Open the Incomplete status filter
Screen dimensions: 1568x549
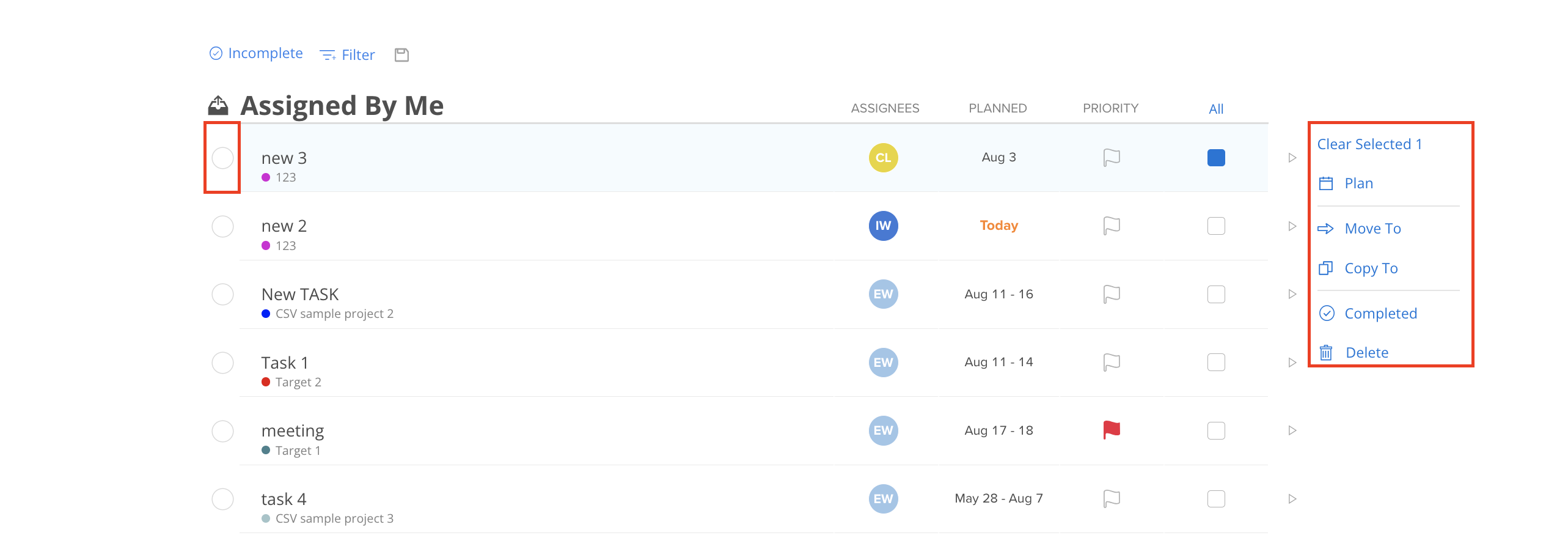[x=265, y=53]
